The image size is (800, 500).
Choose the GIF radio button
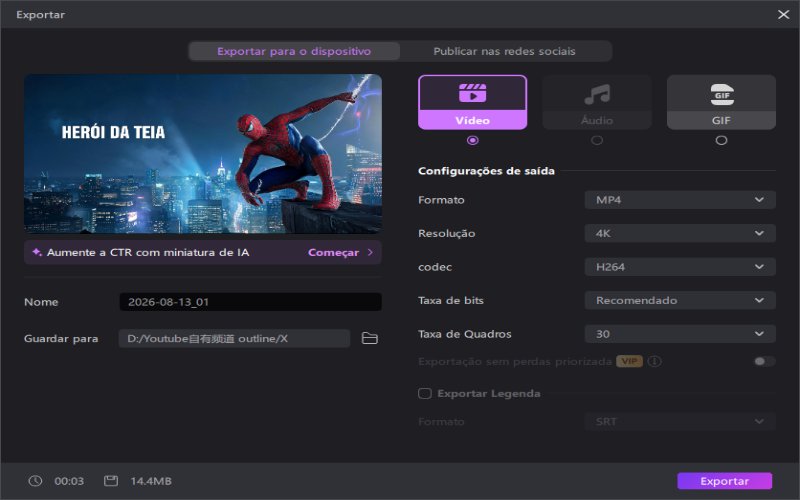click(721, 140)
